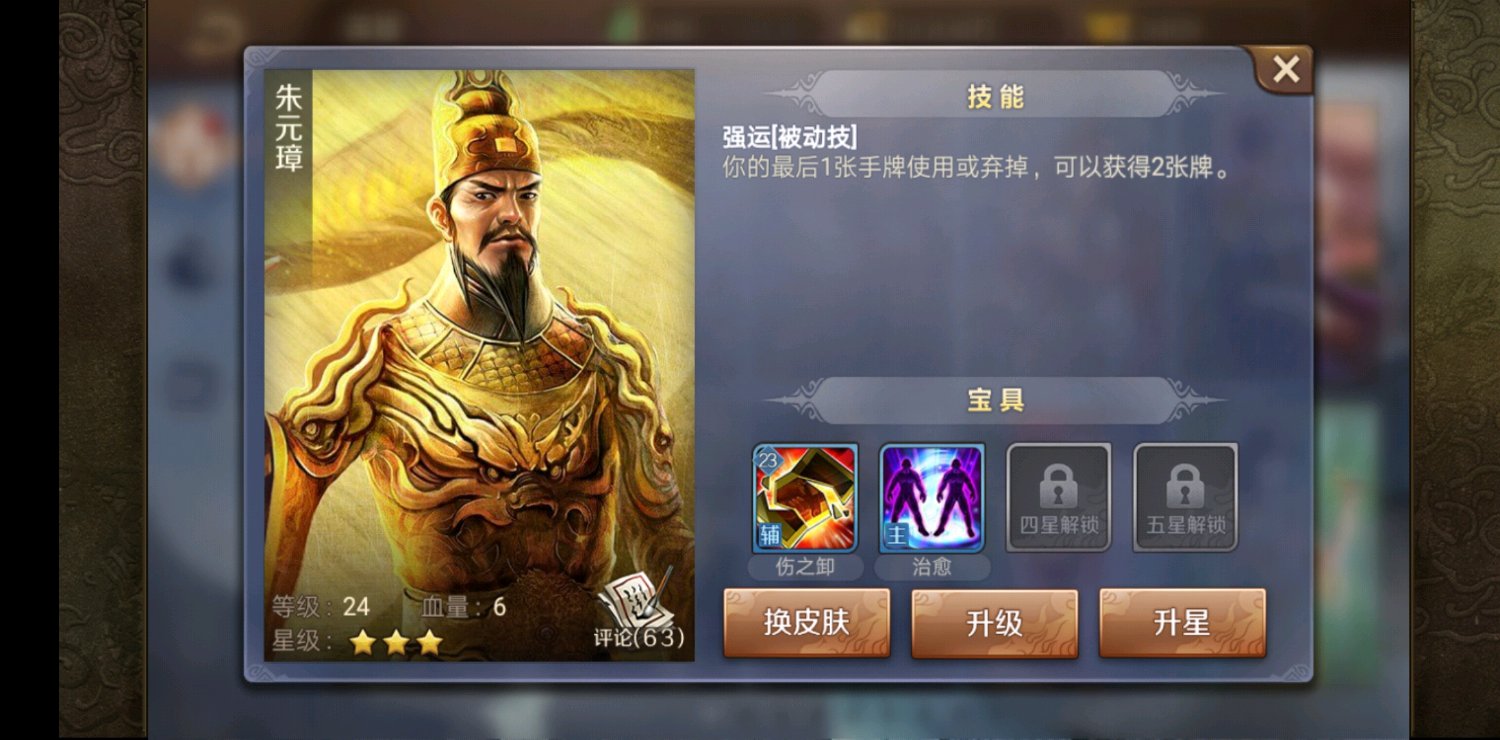This screenshot has width=1500, height=740.
Task: Tap the locked 四星解锁 treasure slot
Action: (x=1059, y=497)
